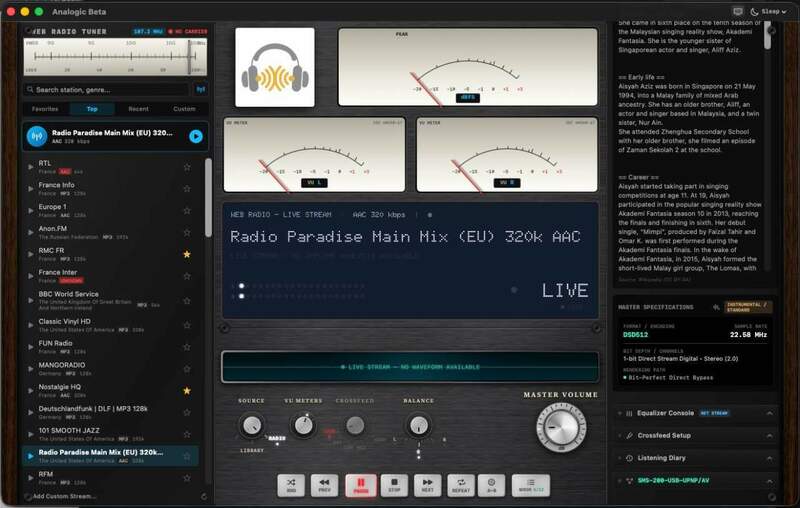
Task: Toggle the favorite star for France Inter
Action: click(187, 276)
